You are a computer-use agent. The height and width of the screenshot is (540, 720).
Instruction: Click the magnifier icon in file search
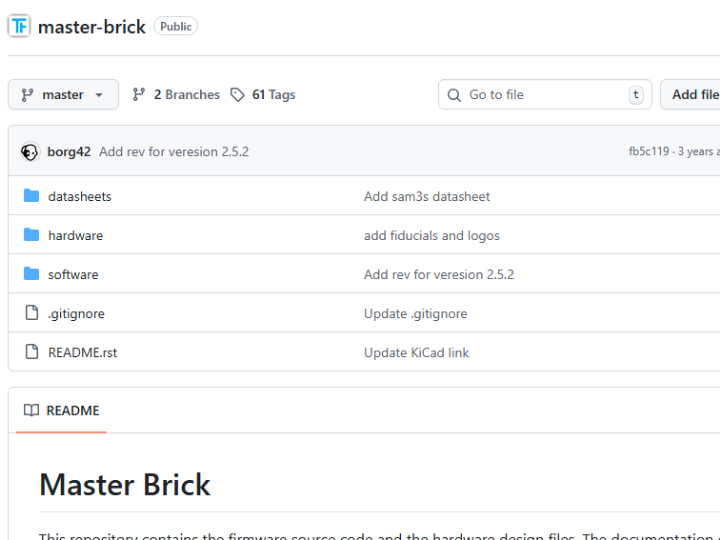pos(455,95)
